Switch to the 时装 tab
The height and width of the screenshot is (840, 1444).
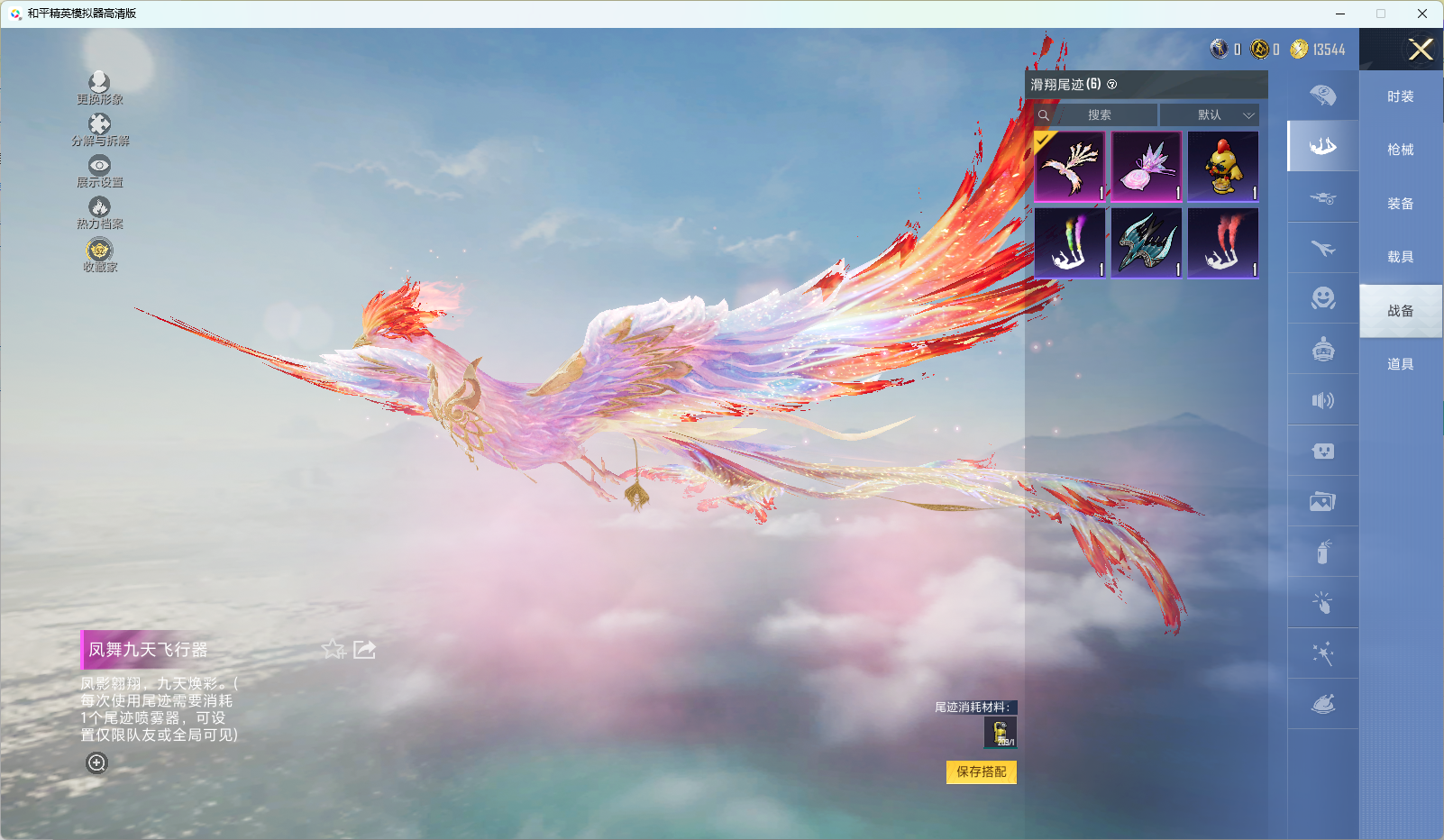(x=1401, y=96)
